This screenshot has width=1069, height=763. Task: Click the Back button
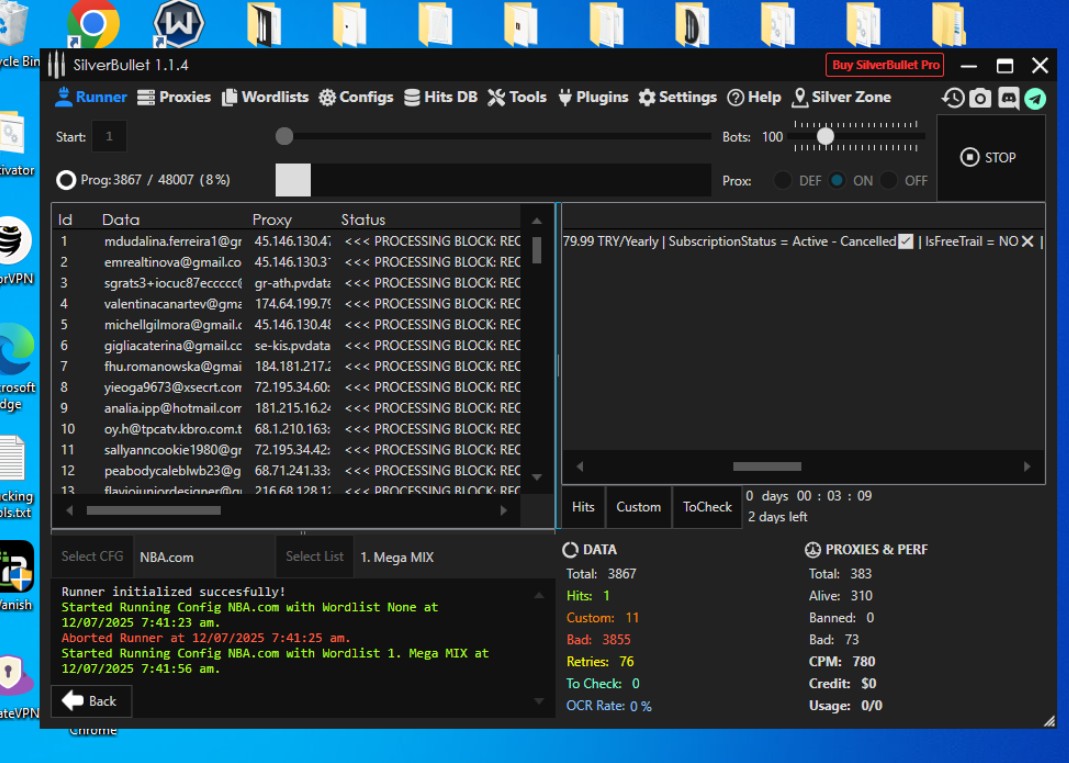coord(91,701)
